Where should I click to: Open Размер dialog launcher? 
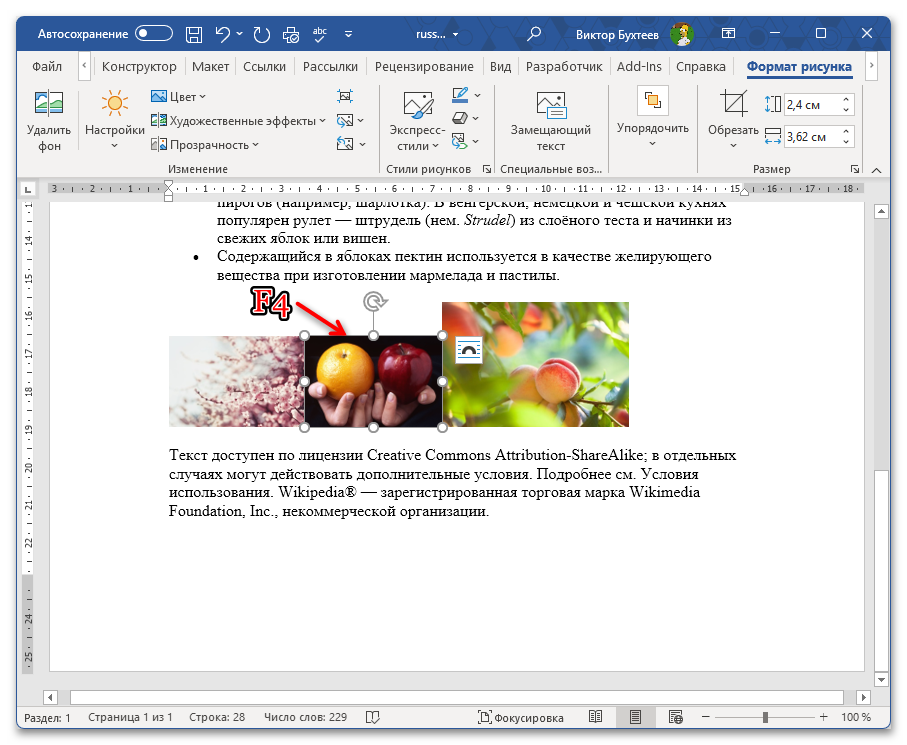(x=854, y=169)
